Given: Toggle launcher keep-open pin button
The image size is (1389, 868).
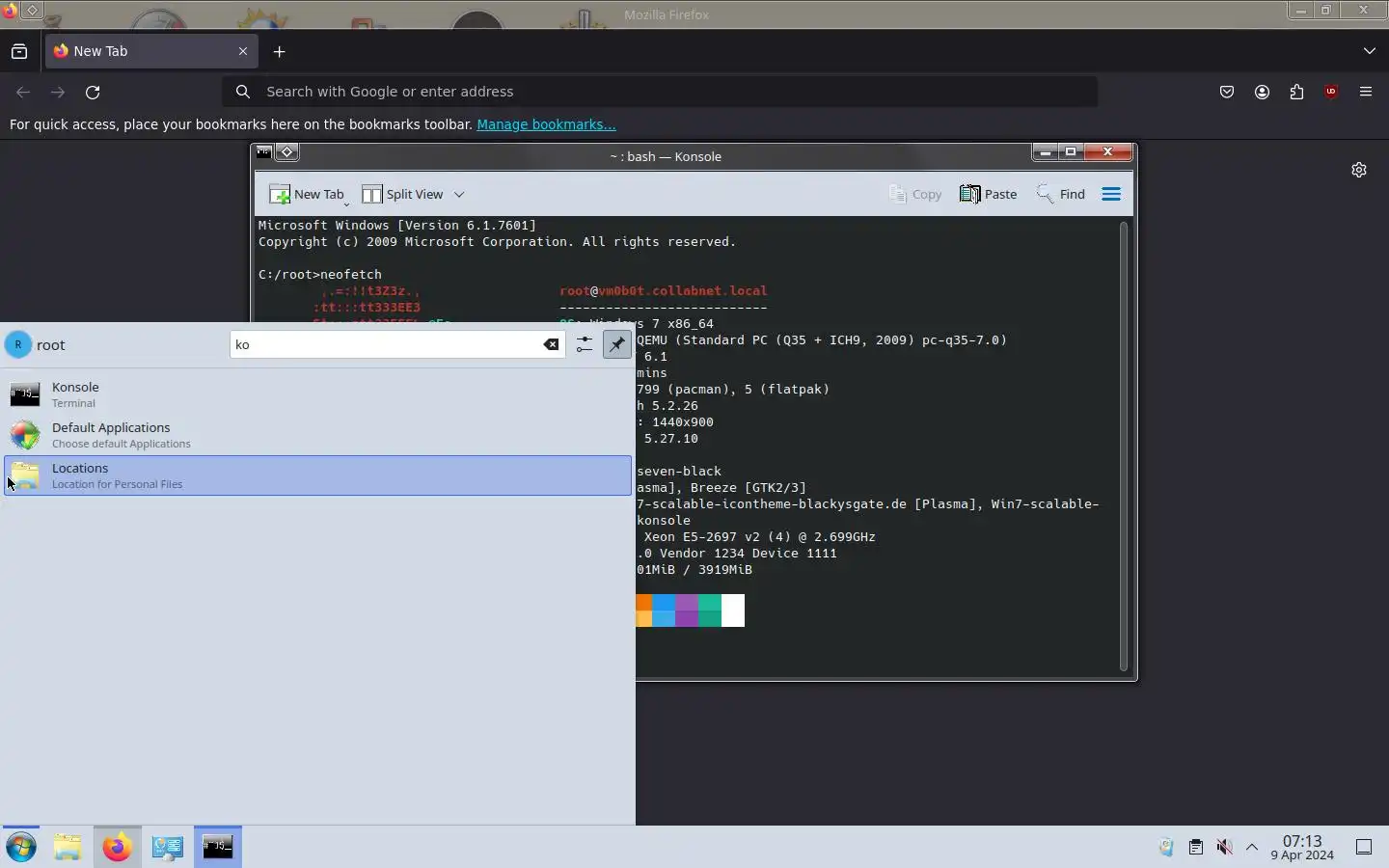Looking at the screenshot, I should 616,344.
